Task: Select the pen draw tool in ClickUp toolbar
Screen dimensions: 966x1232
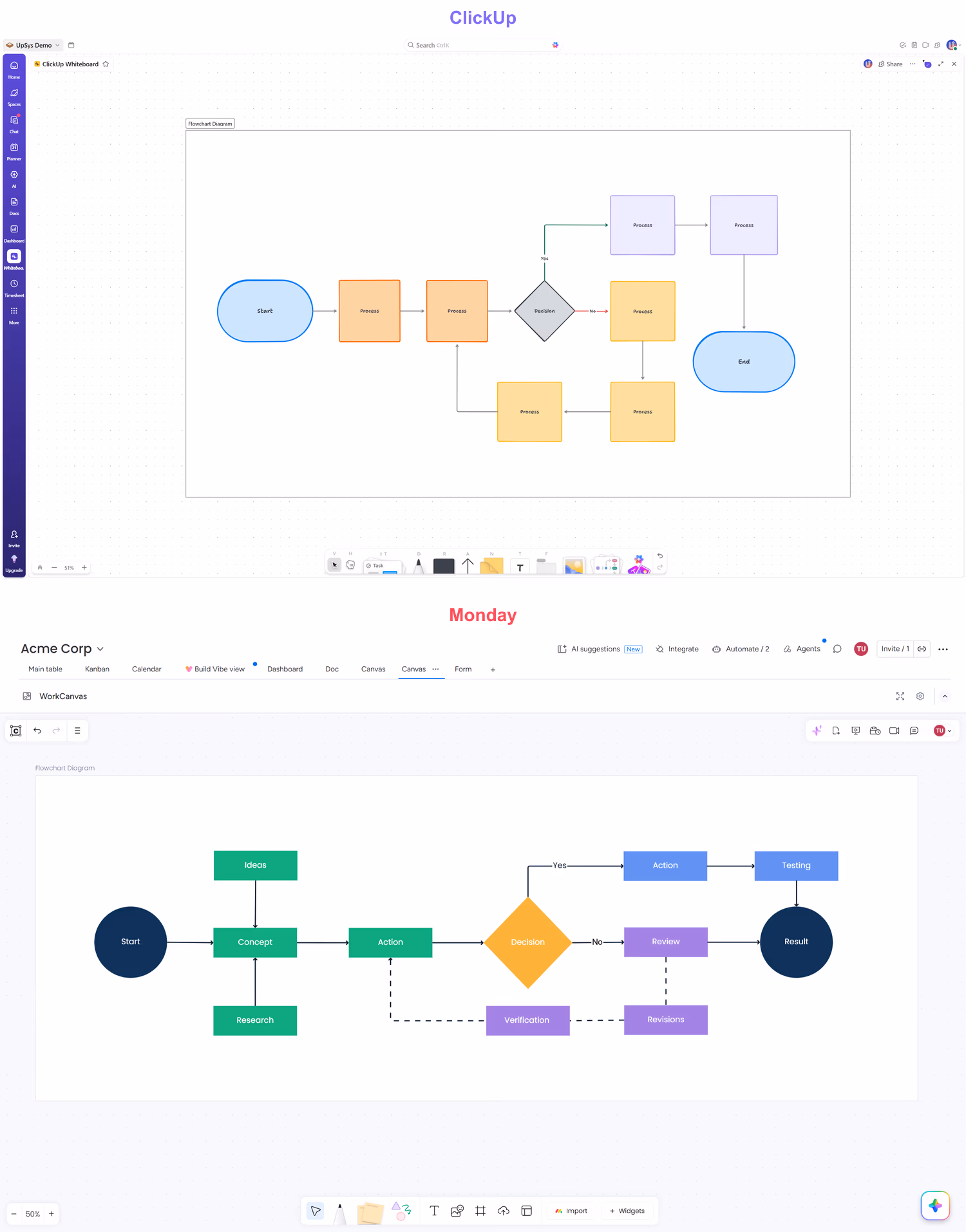Action: click(419, 566)
